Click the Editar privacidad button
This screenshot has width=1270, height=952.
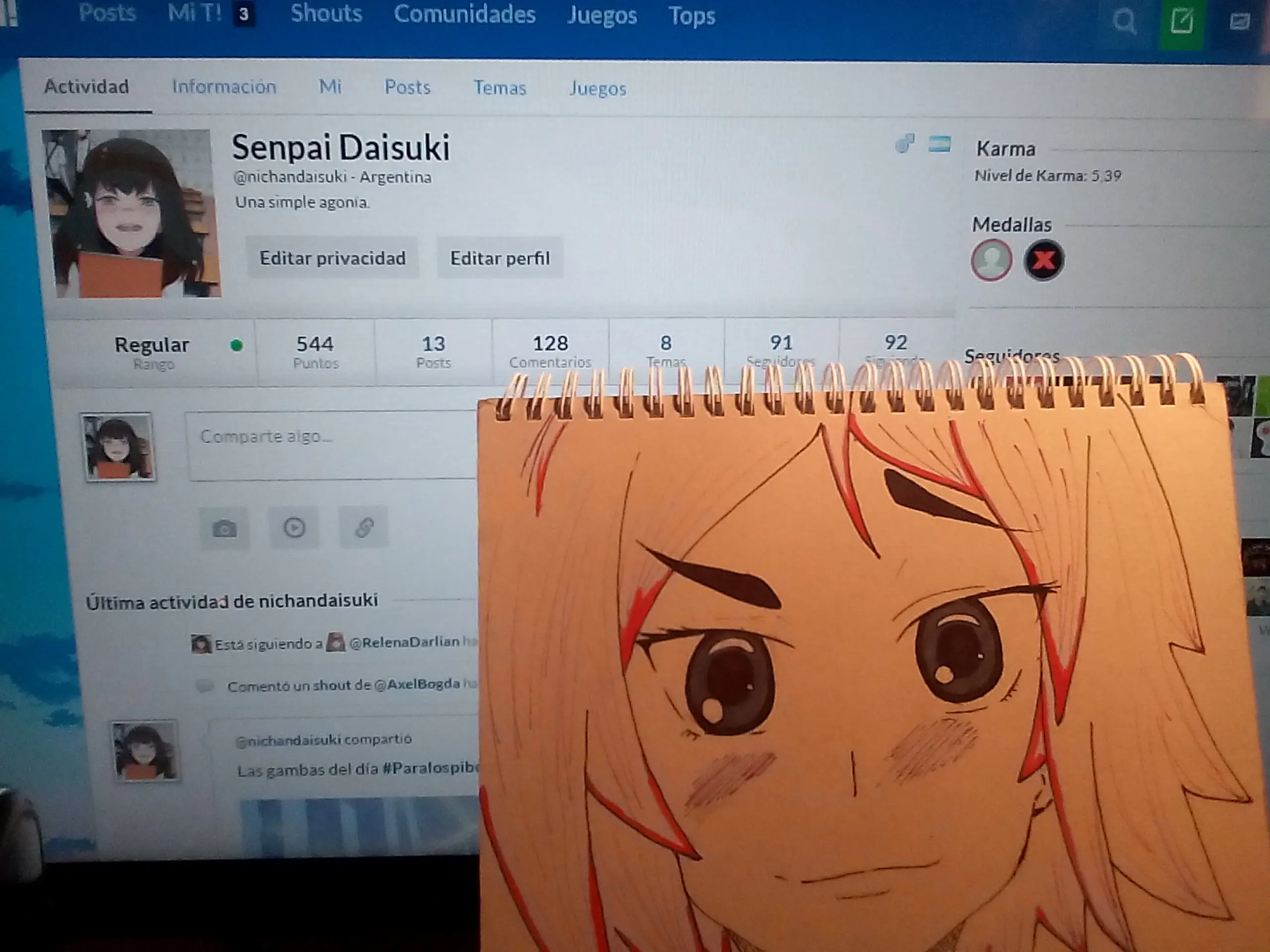point(332,258)
